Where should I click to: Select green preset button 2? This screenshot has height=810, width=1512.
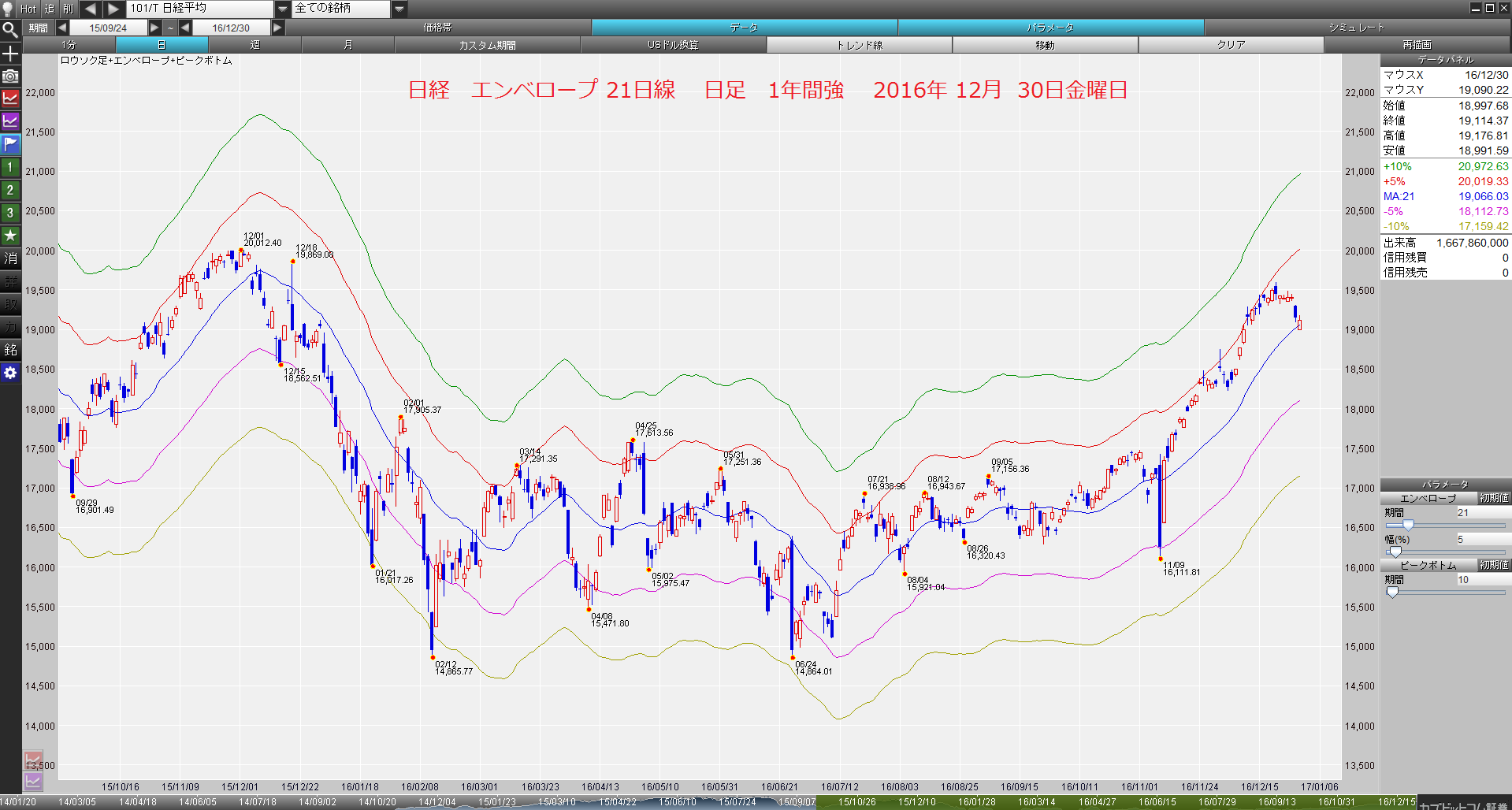[x=10, y=190]
